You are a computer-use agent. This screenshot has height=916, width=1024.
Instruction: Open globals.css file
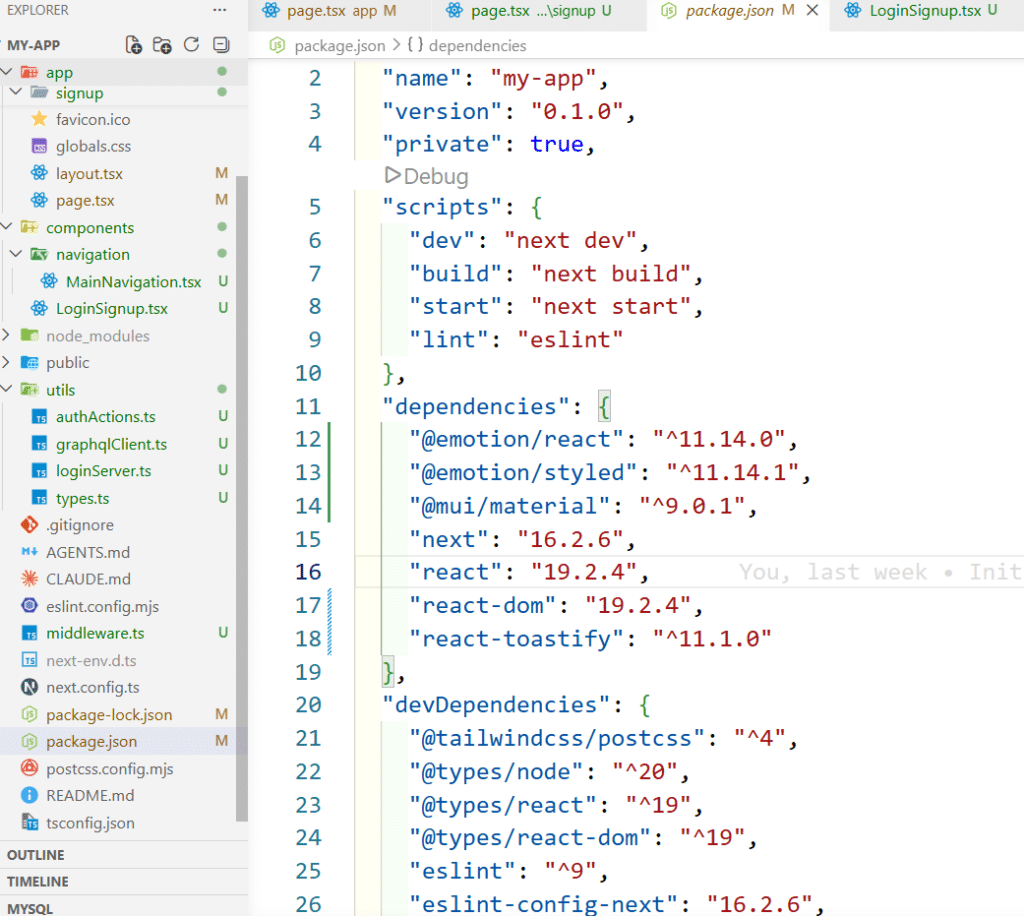tap(93, 146)
